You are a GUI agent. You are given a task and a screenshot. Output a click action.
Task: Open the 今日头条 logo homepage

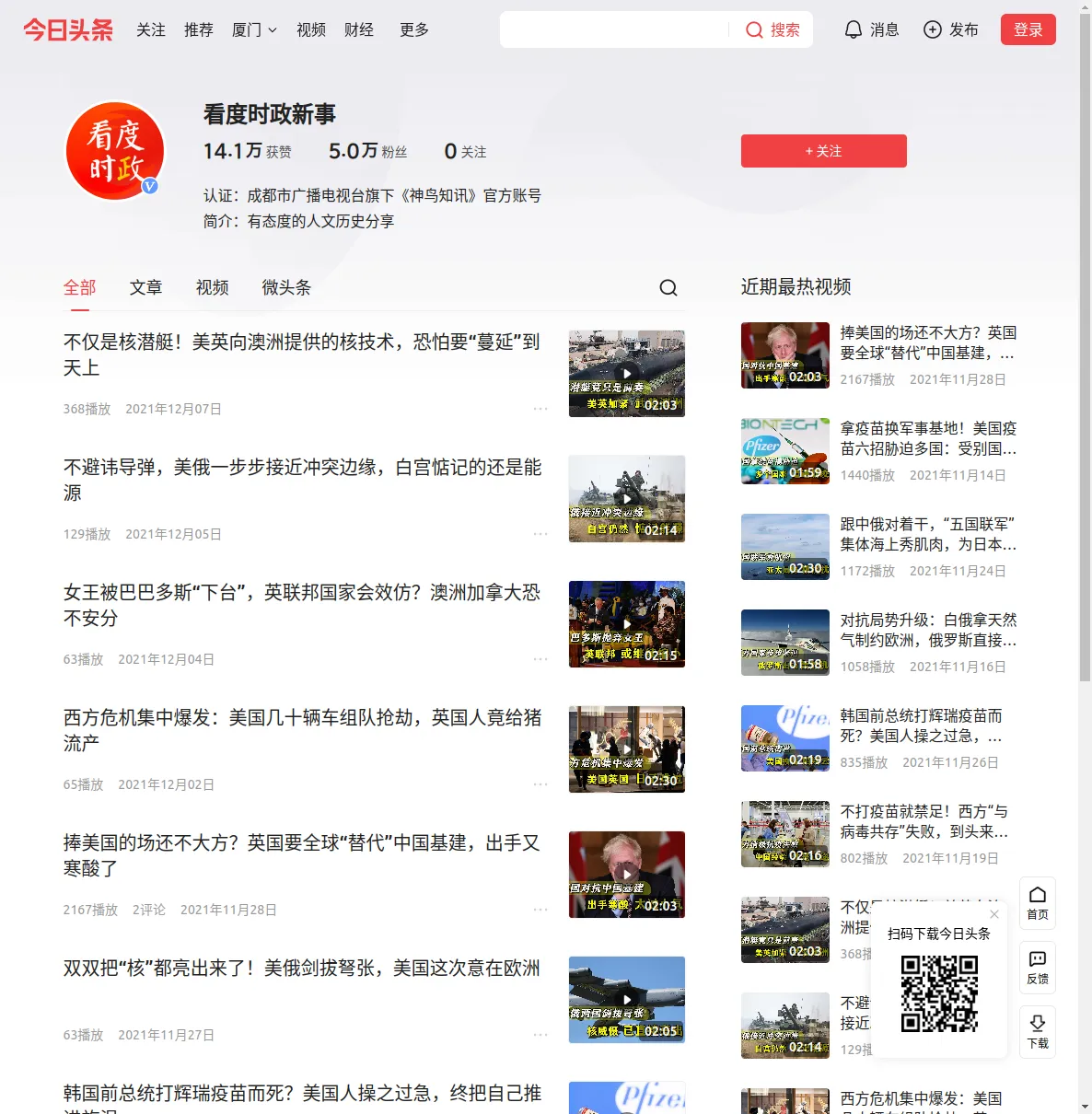tap(68, 30)
